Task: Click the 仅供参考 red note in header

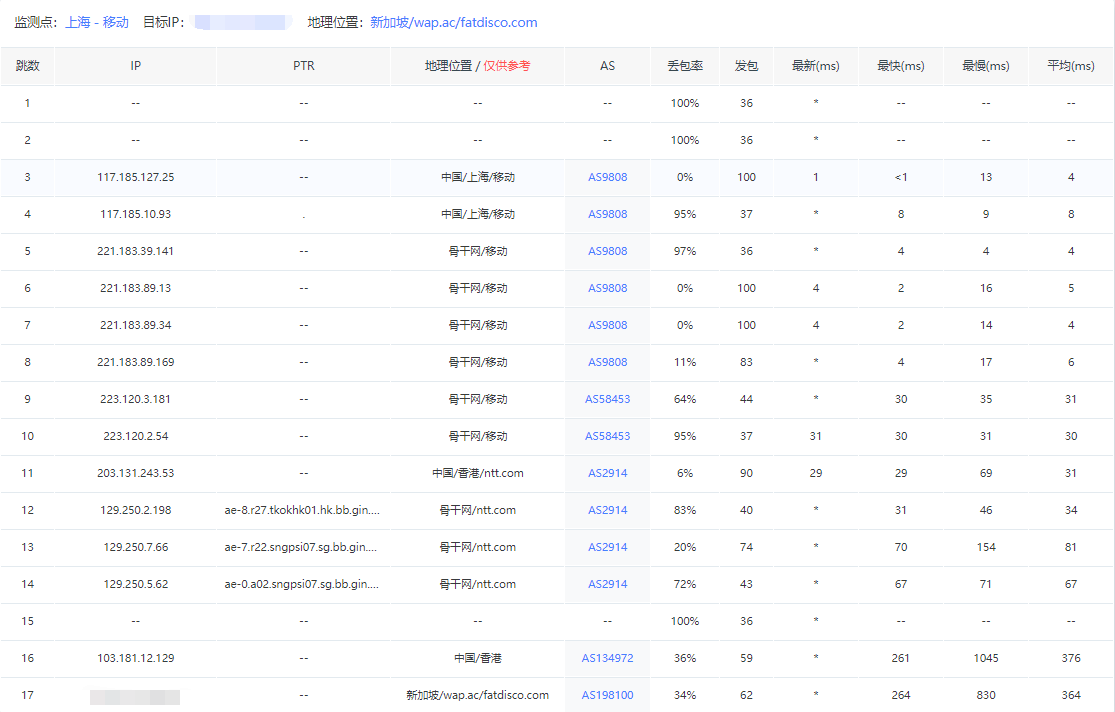Action: [507, 65]
